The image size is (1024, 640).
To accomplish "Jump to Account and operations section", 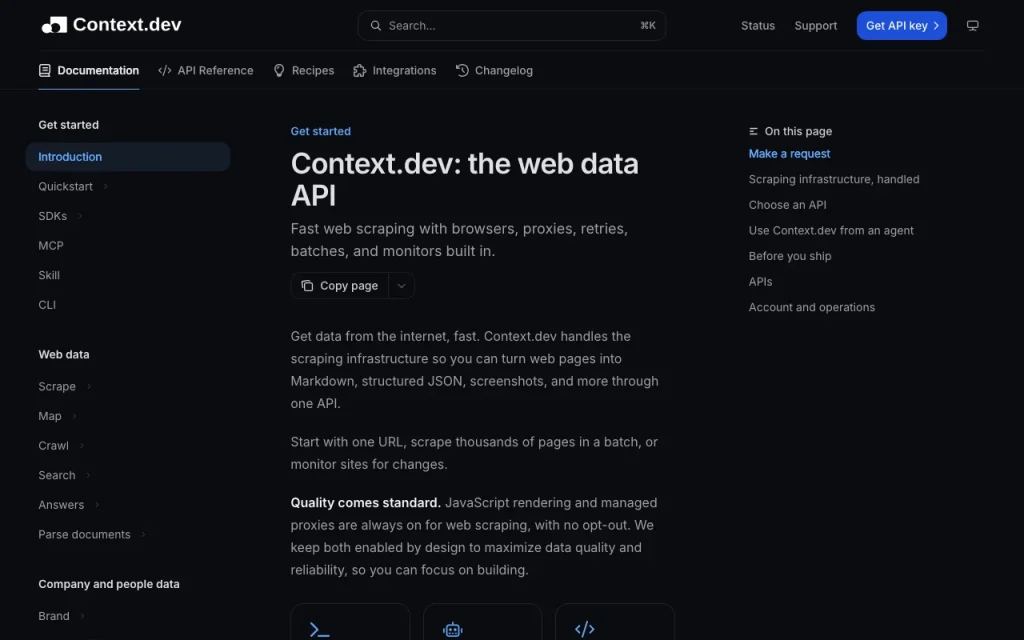I will click(811, 307).
